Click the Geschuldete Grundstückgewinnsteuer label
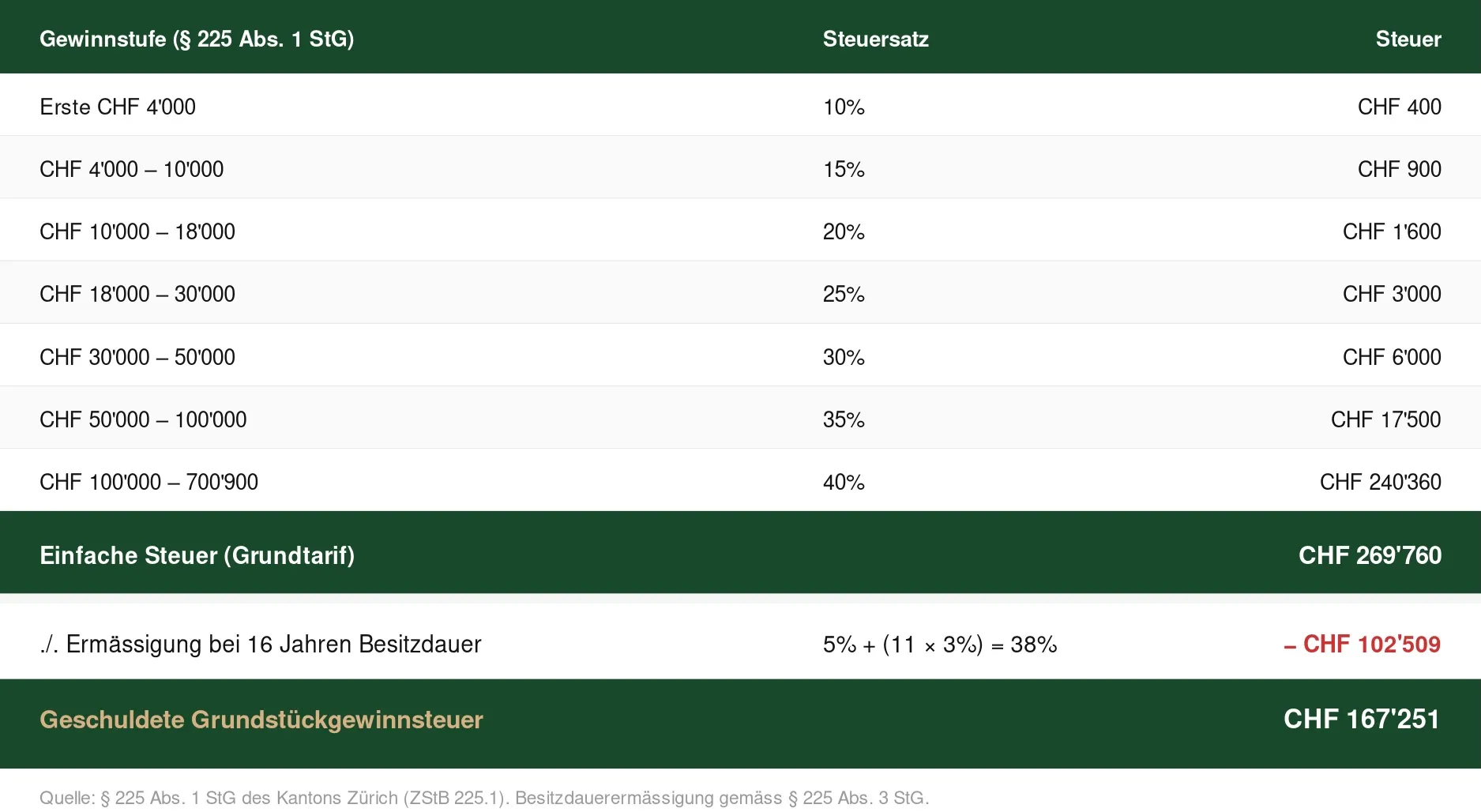 261,720
